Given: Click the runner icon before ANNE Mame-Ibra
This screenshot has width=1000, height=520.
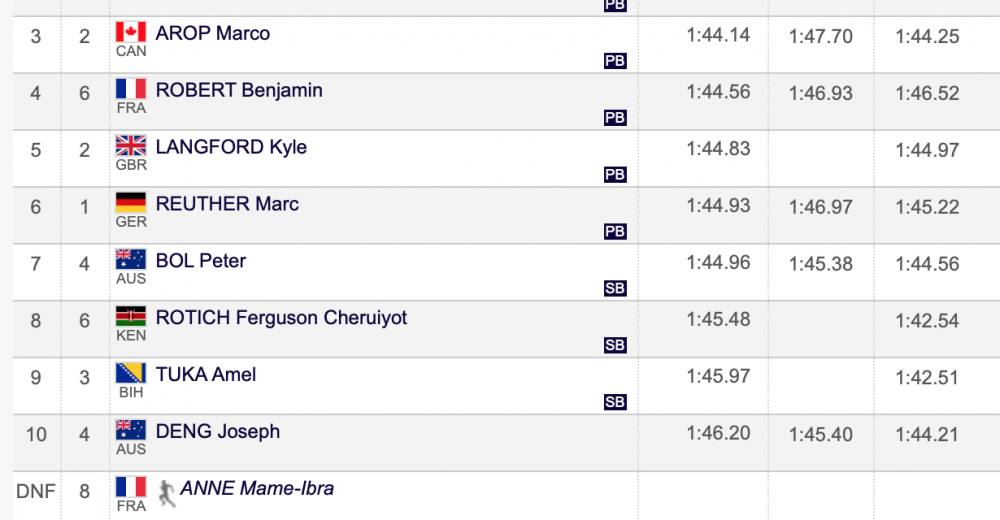Looking at the screenshot, I should tap(166, 493).
